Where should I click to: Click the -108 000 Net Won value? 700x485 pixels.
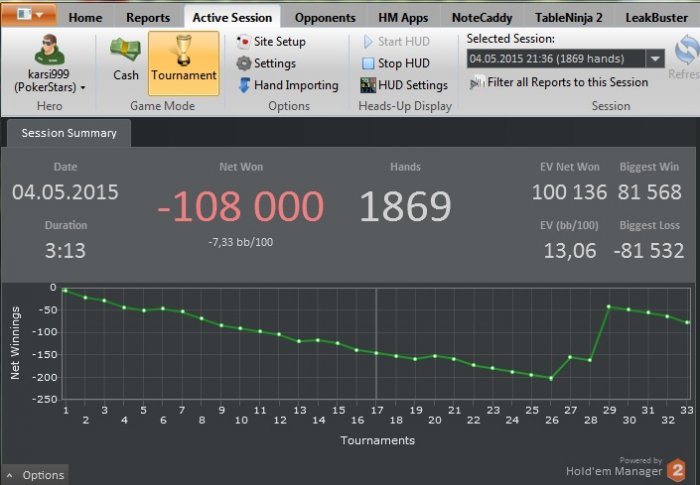point(241,206)
